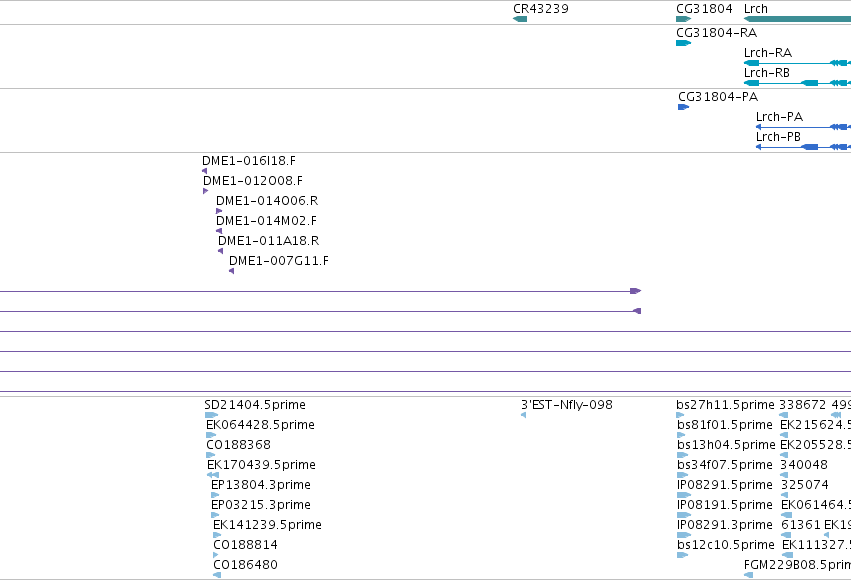Click the Lrch-PB label text
Viewport: 851px width, 580px height.
(778, 137)
